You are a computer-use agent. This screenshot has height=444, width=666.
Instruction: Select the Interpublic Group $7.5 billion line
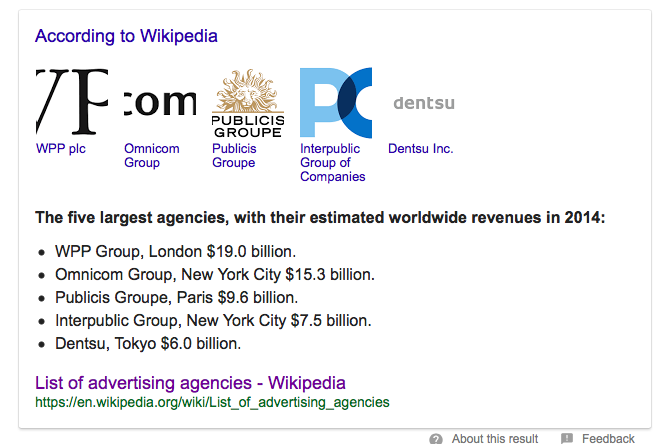pos(213,320)
